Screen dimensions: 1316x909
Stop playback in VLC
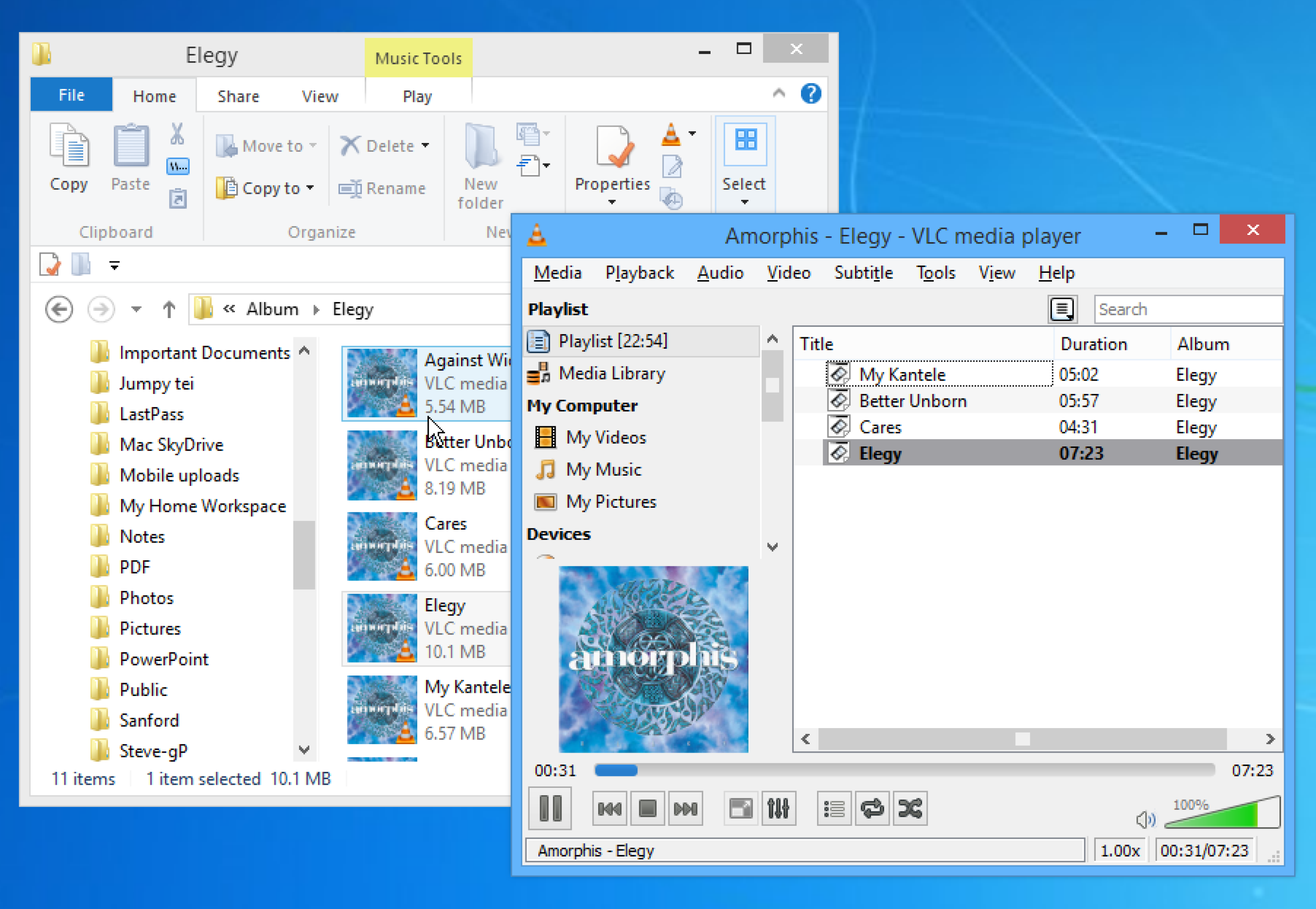pos(647,808)
